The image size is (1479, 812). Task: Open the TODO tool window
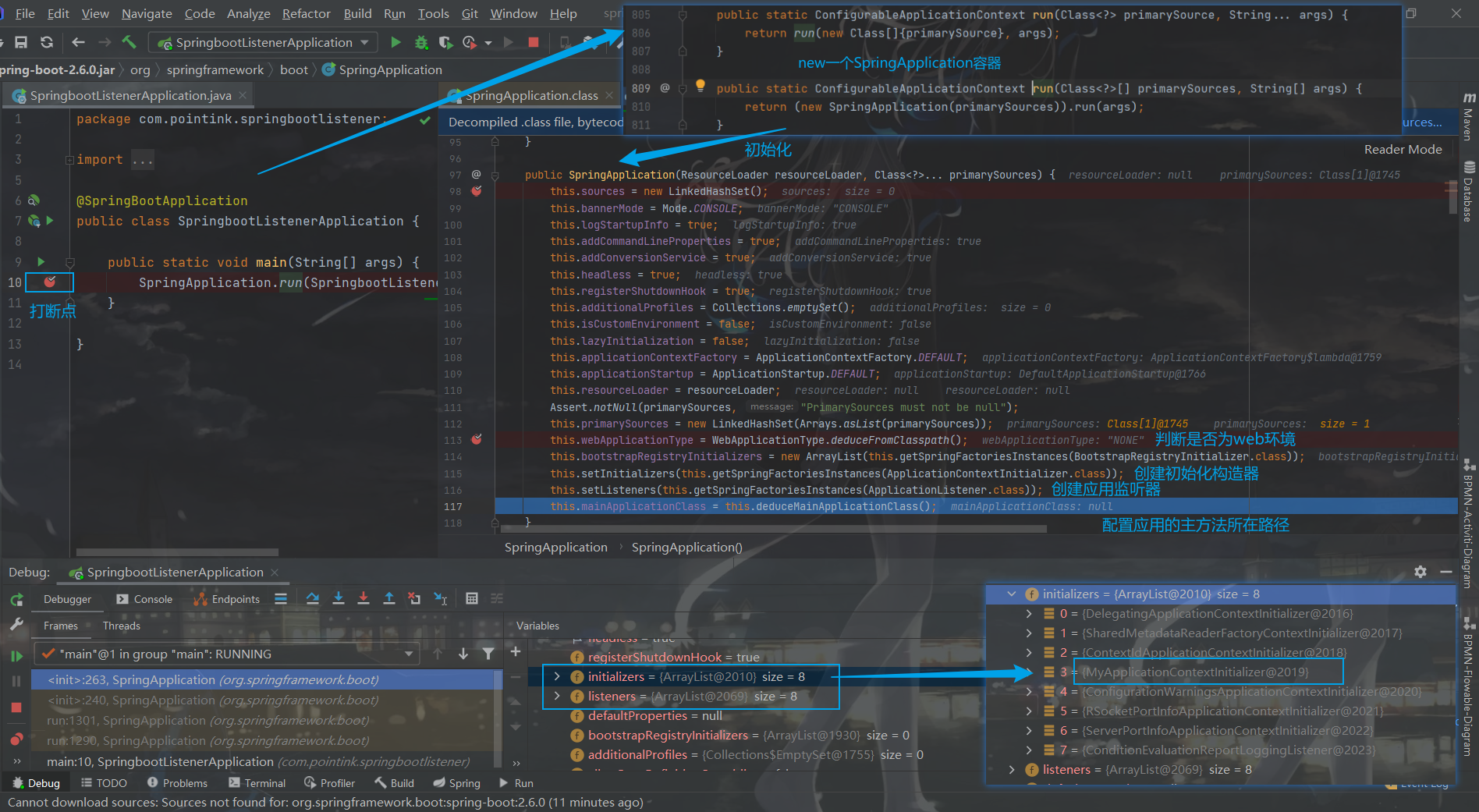pyautogui.click(x=103, y=783)
